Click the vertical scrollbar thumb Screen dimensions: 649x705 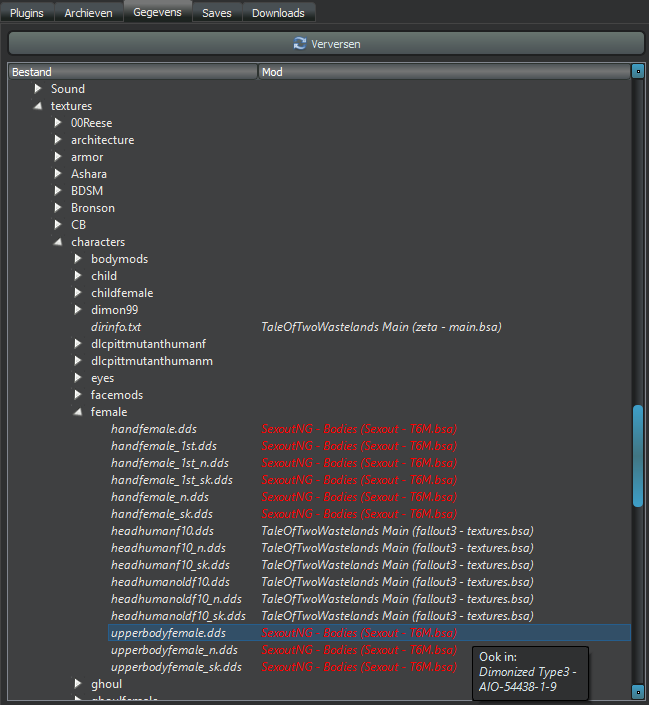637,456
